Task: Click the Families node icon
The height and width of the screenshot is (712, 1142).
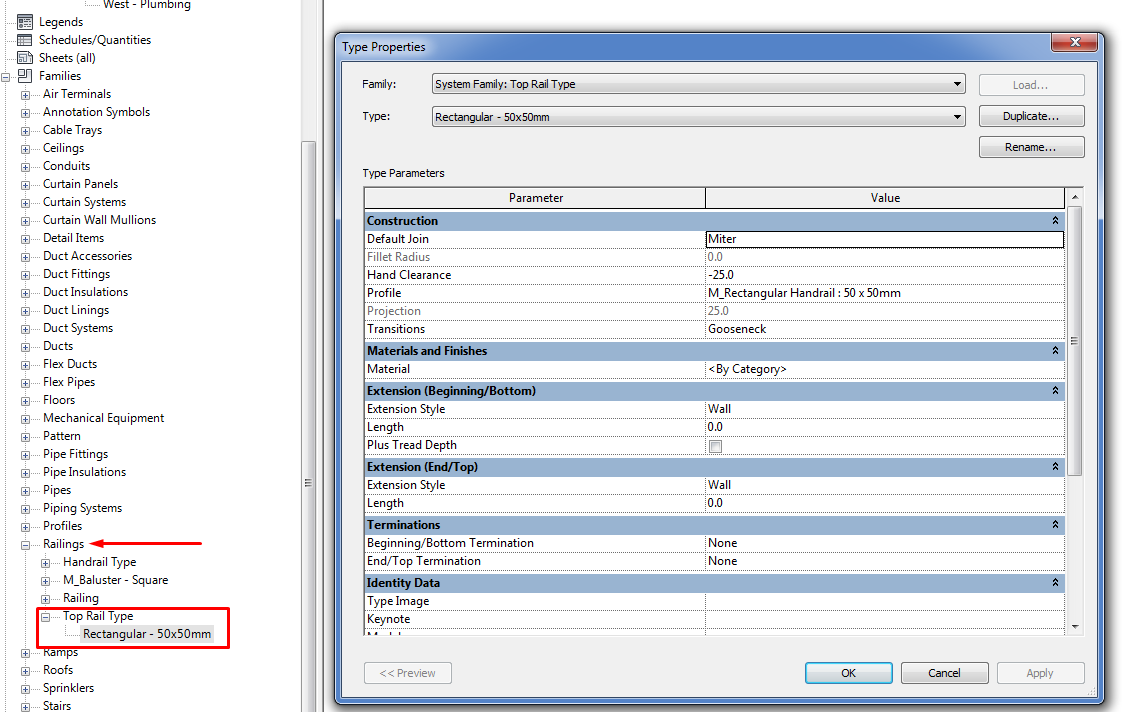Action: point(25,76)
